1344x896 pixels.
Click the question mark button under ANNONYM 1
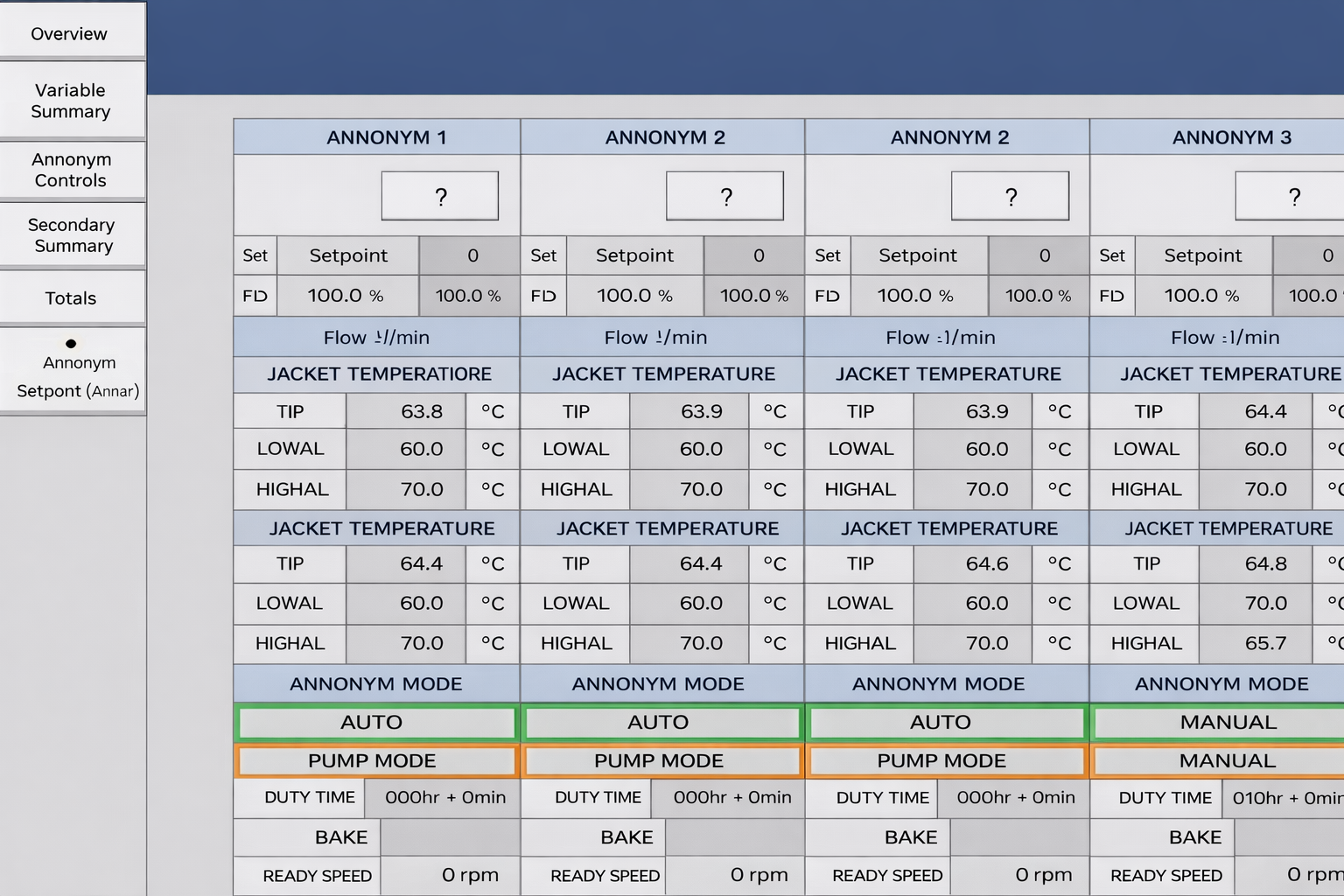coord(440,196)
